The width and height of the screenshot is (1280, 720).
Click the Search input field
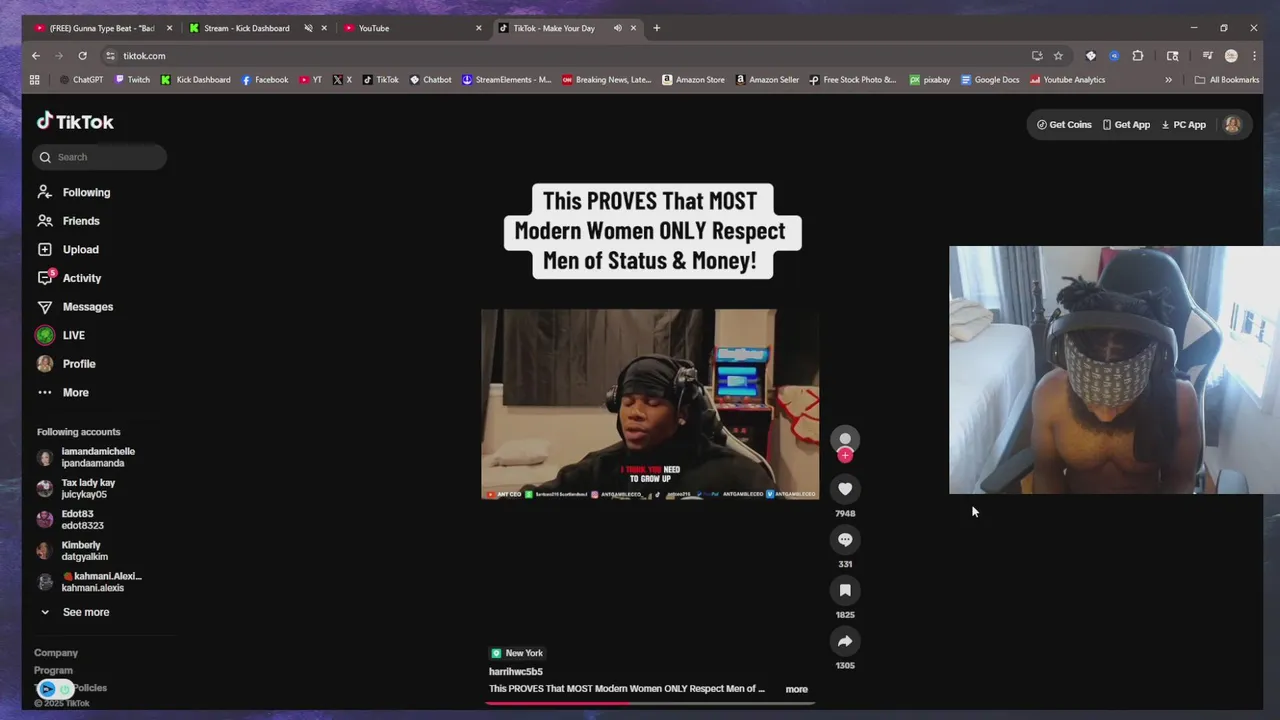click(99, 157)
